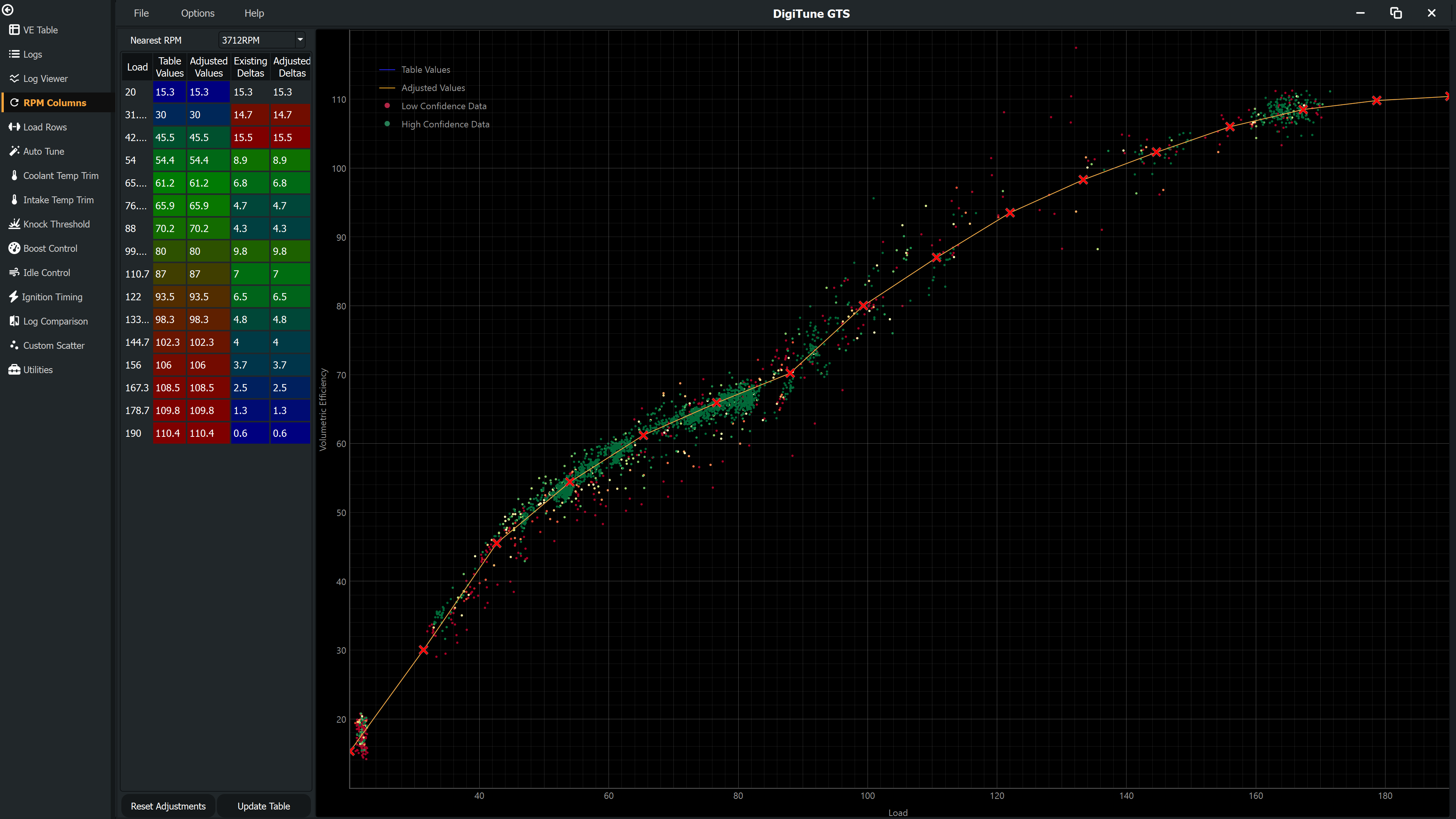The image size is (1456, 819).
Task: Toggle Adjusted Values series in chart legend
Action: (x=422, y=88)
